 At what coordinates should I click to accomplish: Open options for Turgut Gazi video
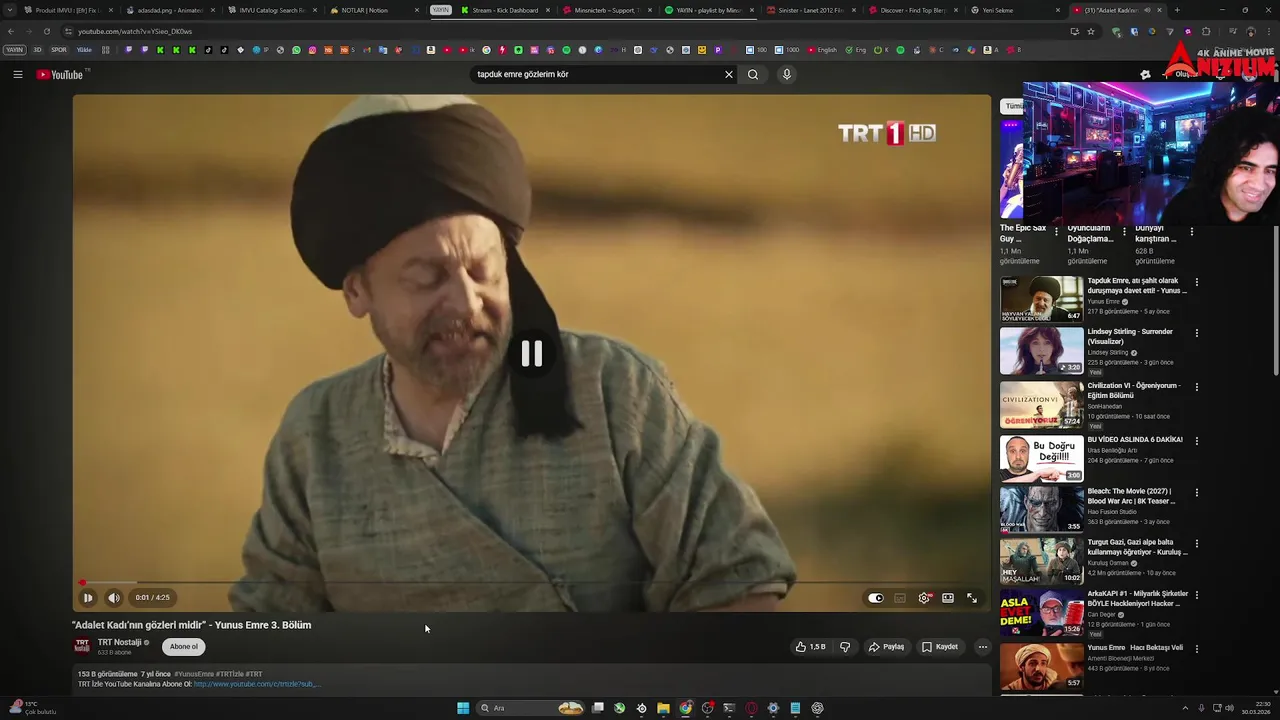click(1196, 544)
